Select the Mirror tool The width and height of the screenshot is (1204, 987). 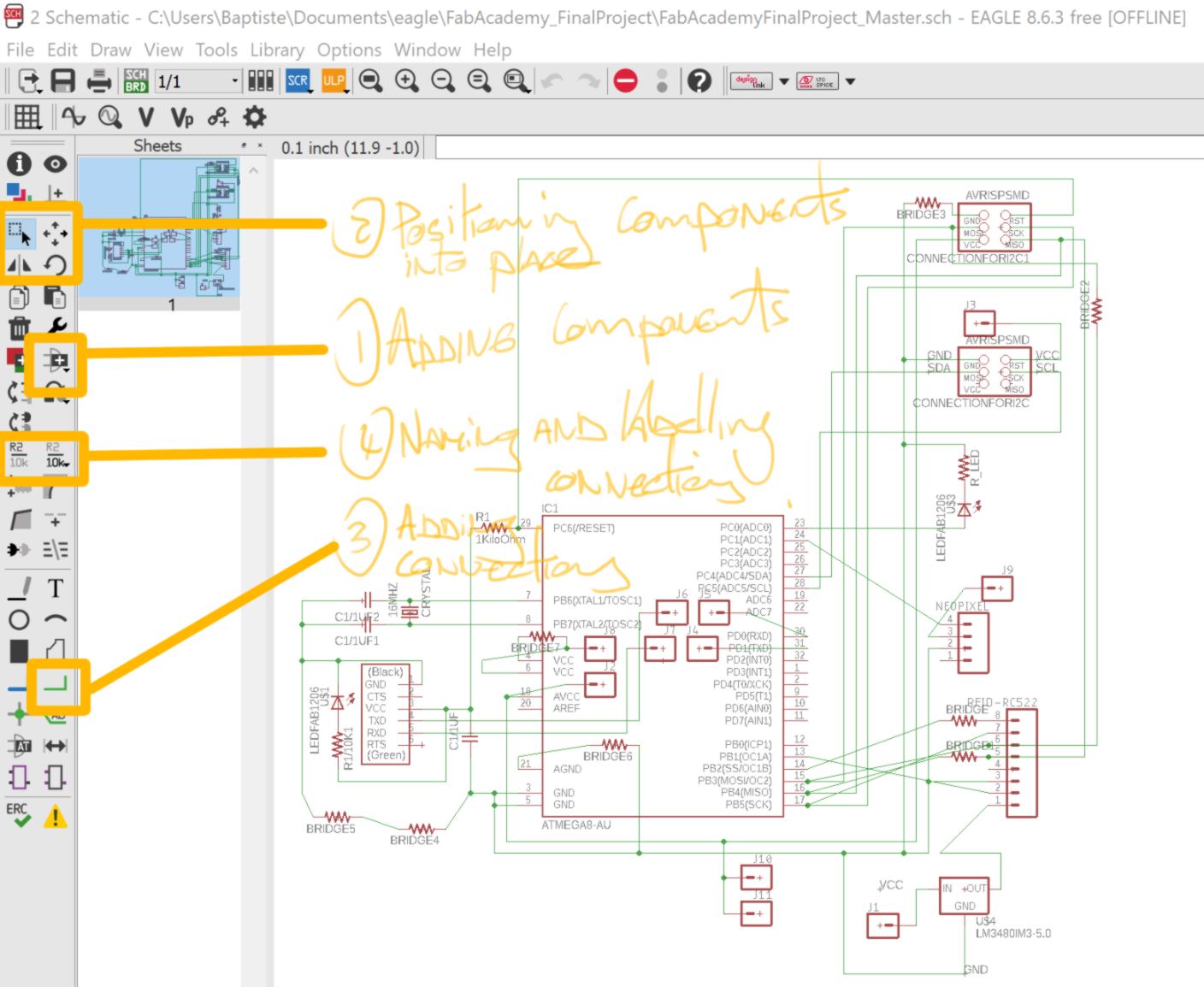click(19, 265)
